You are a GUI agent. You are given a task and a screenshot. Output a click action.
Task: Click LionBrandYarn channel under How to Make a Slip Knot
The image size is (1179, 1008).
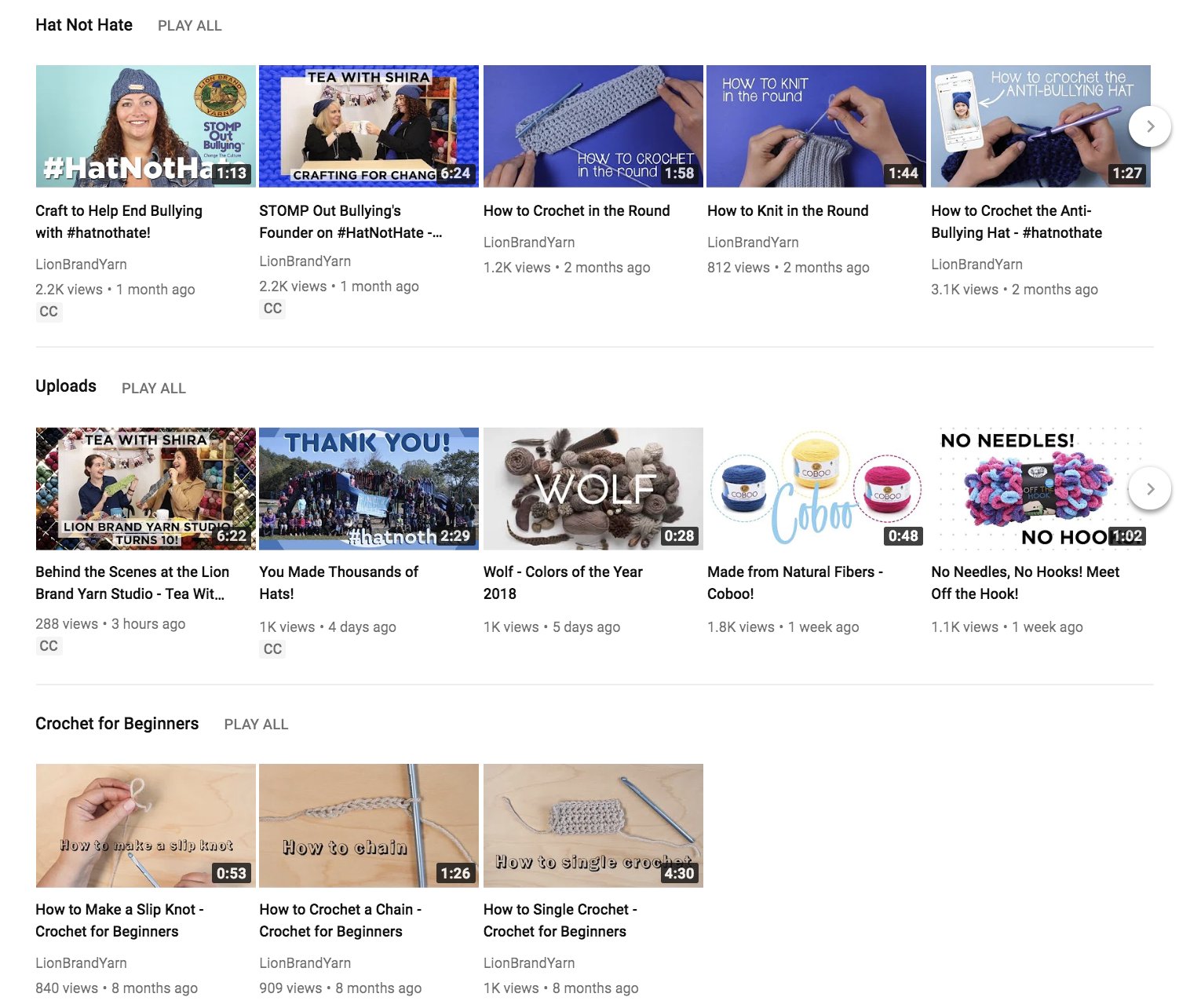point(81,963)
